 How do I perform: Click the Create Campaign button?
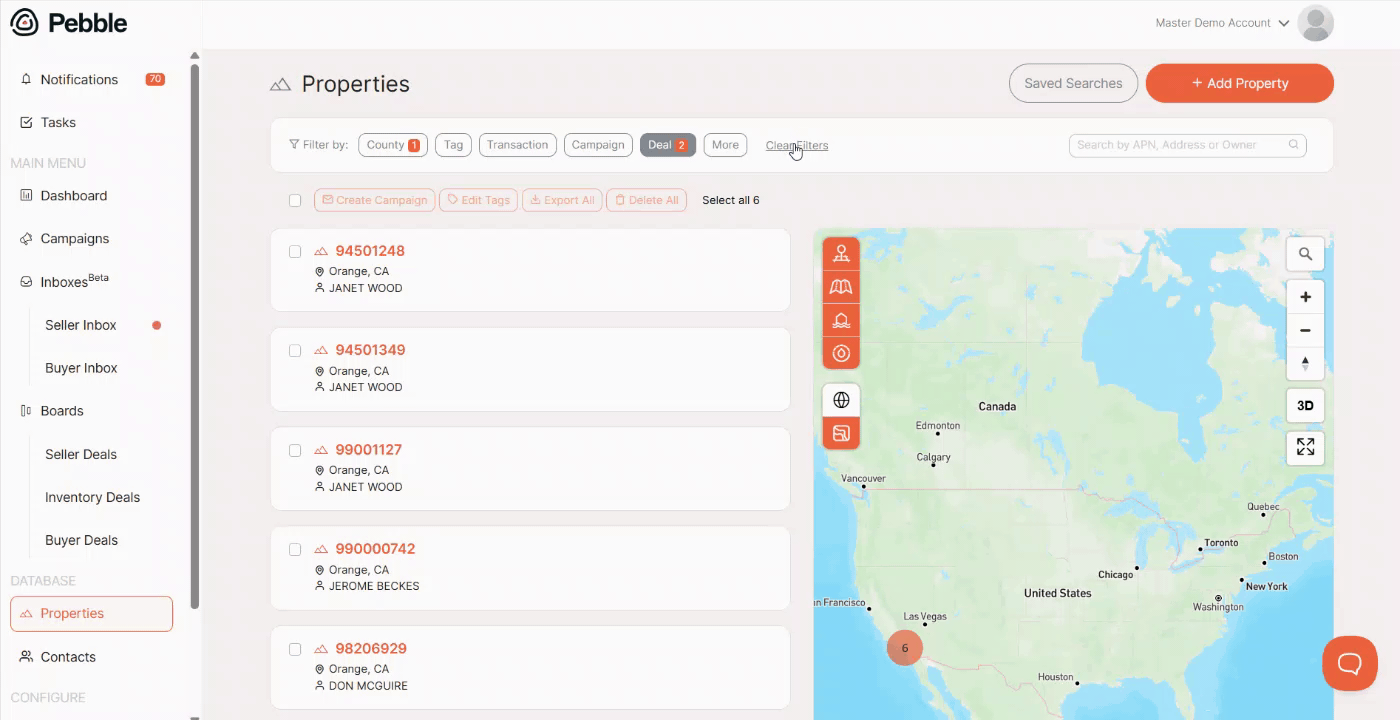tap(375, 200)
